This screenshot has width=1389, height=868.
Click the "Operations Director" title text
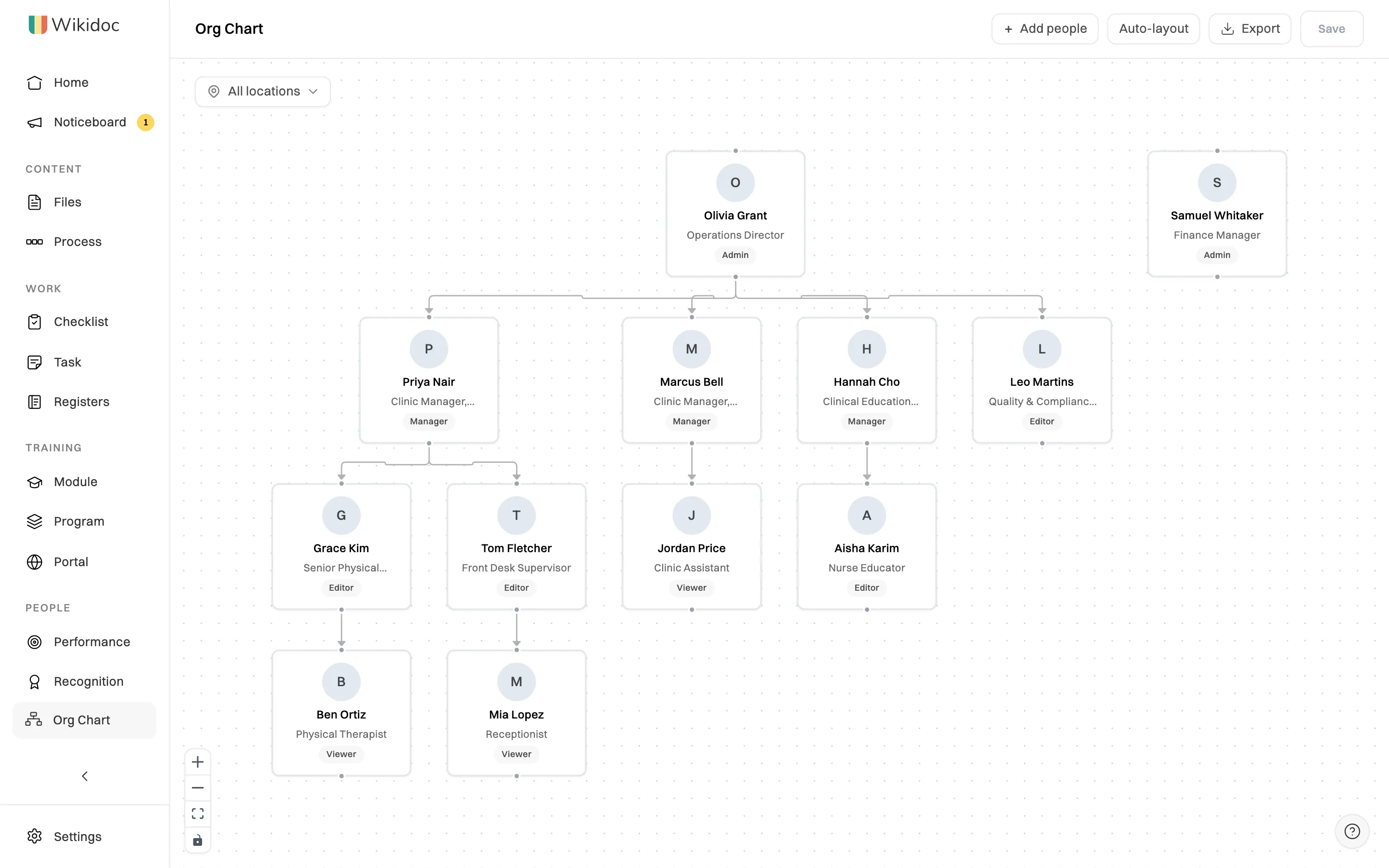tap(735, 235)
